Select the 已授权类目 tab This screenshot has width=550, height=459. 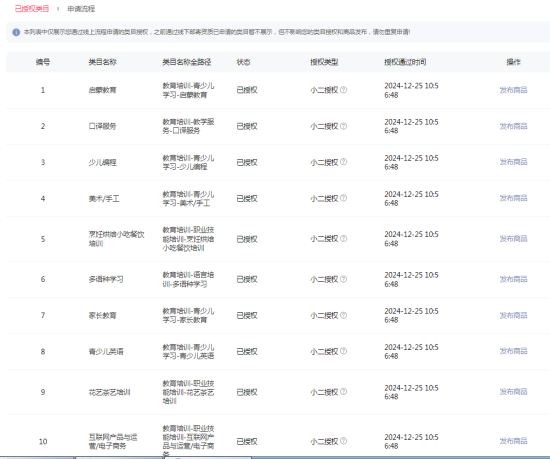(x=32, y=9)
